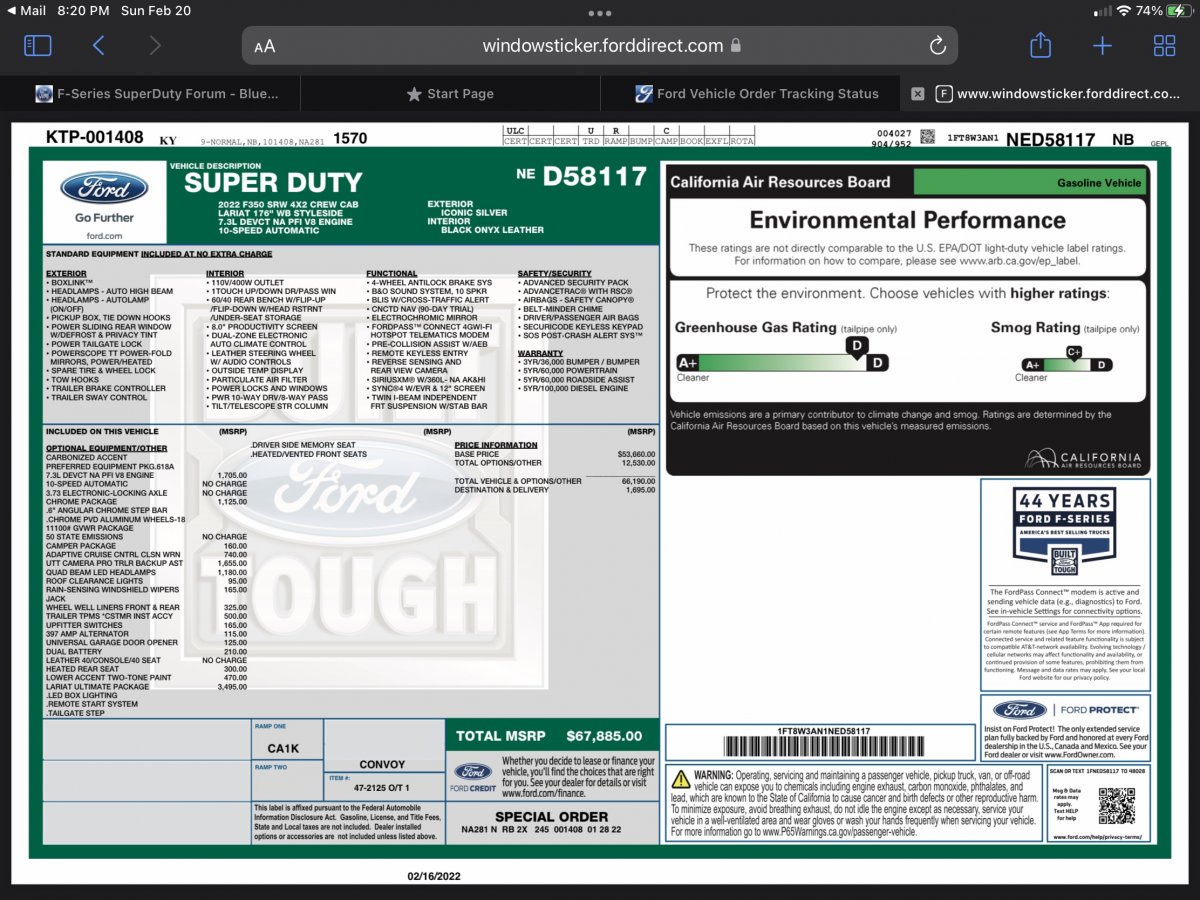Screen dimensions: 1200x900
Task: Click the blue favicon of the SuperDuty Forum tab
Action: pos(44,94)
